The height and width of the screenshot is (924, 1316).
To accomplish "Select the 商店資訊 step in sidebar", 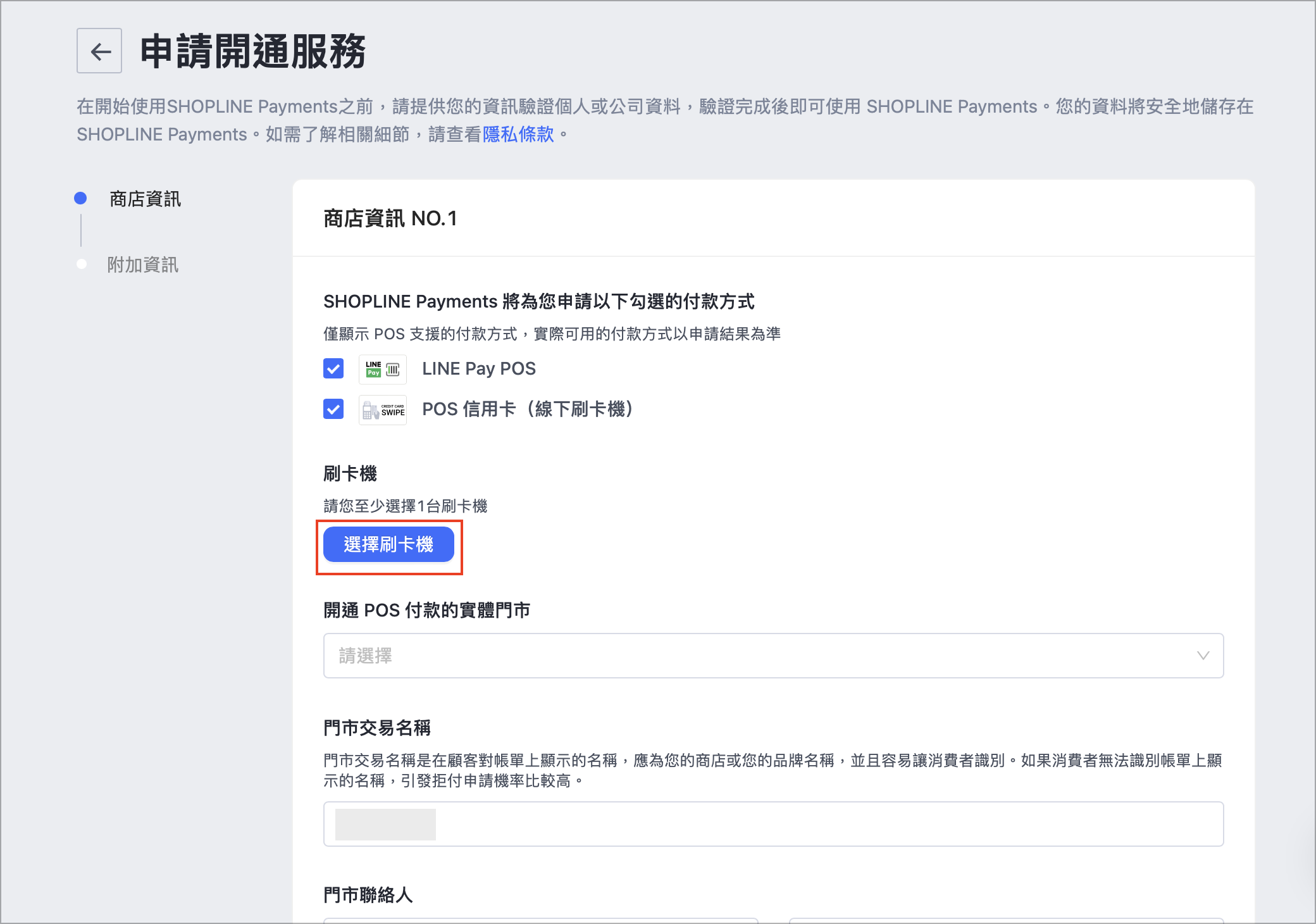I will point(145,199).
